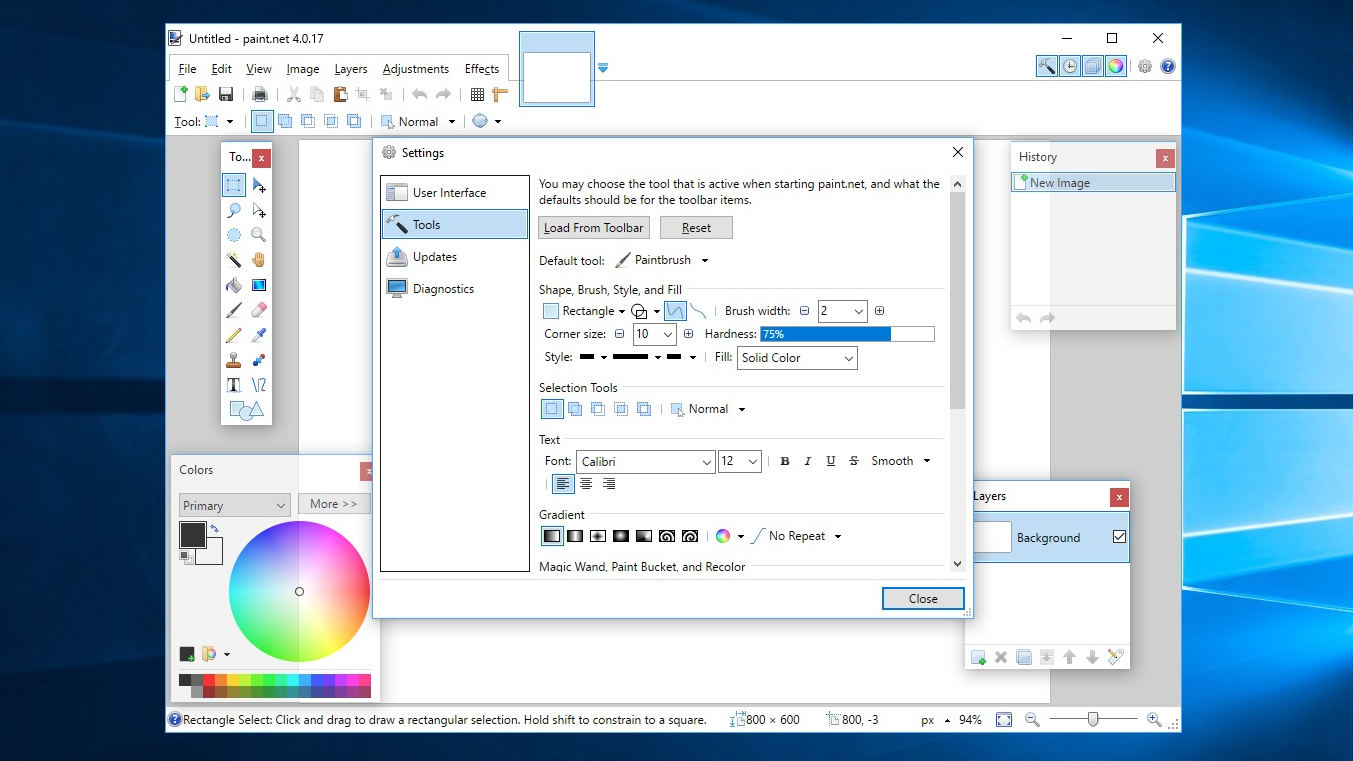Toggle Strikethrough in Settings text options
The image size is (1353, 761).
coord(854,461)
